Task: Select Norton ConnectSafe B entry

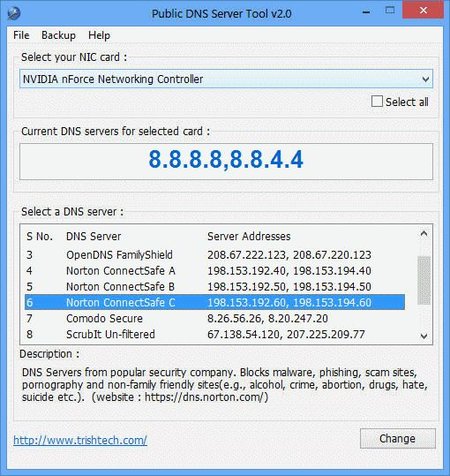Action: pyautogui.click(x=215, y=287)
